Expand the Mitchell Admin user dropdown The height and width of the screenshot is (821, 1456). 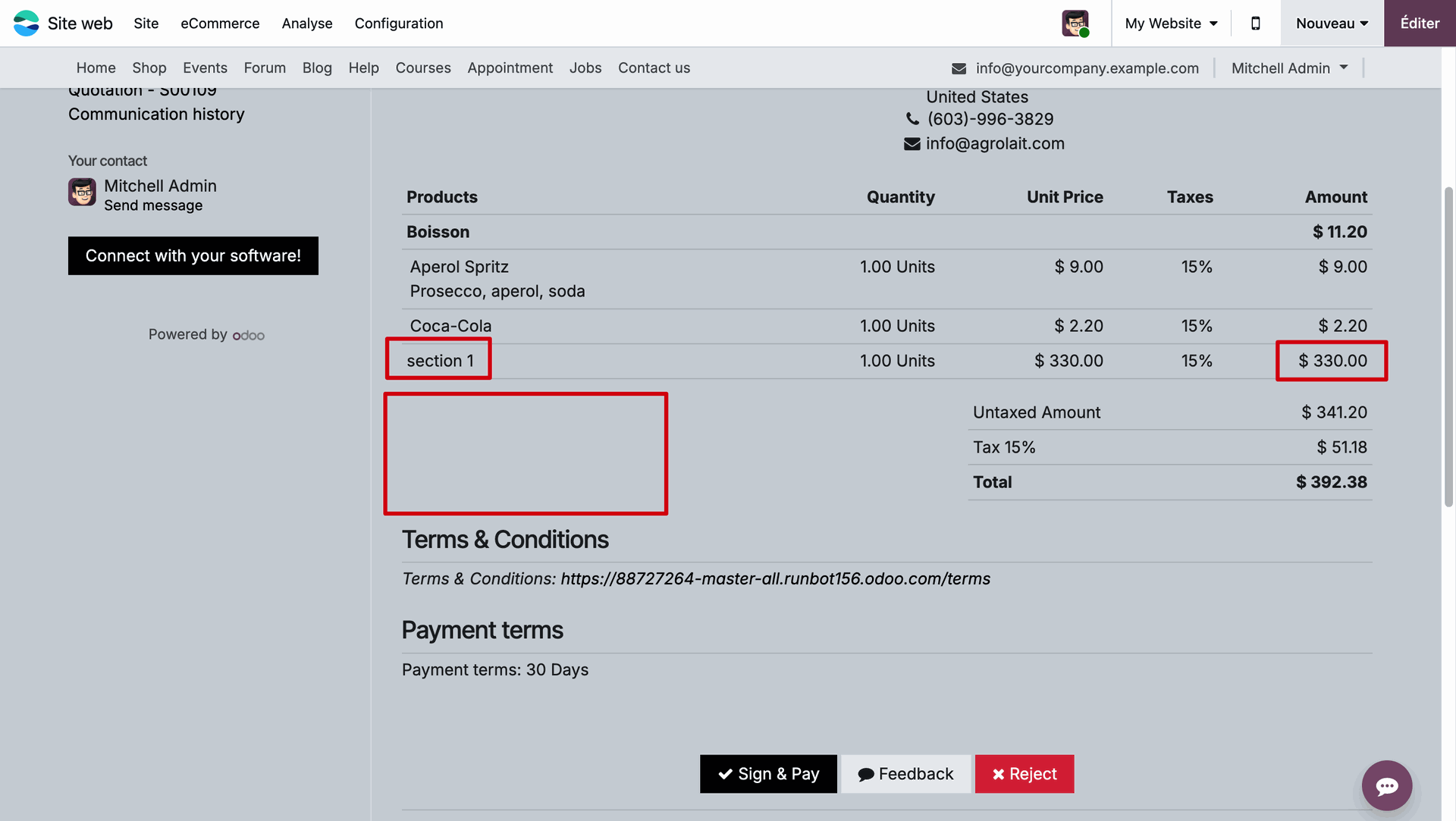click(x=1289, y=68)
